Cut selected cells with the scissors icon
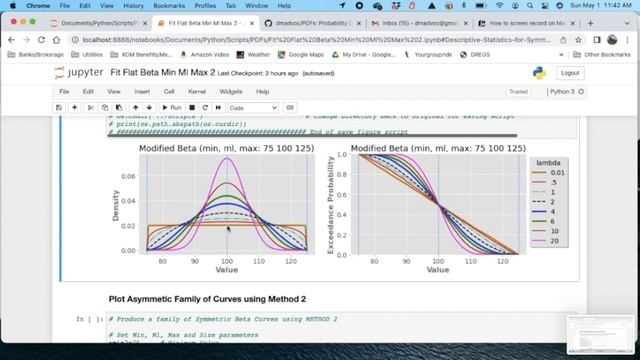The height and width of the screenshot is (360, 640). click(91, 108)
